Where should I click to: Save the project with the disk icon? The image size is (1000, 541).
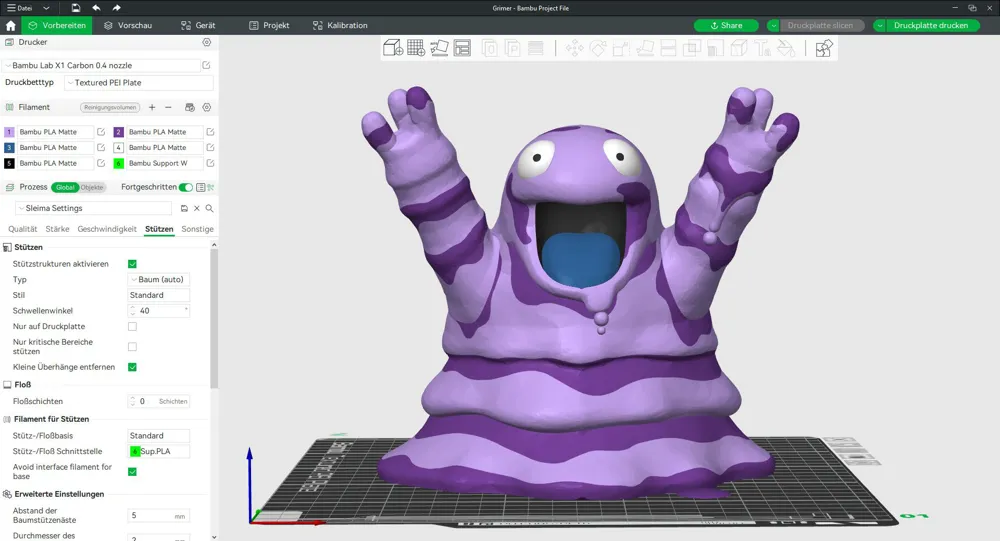pos(75,8)
